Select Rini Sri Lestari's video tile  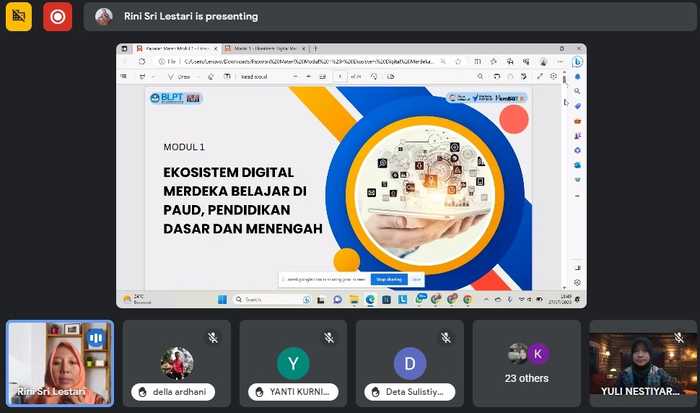point(60,363)
